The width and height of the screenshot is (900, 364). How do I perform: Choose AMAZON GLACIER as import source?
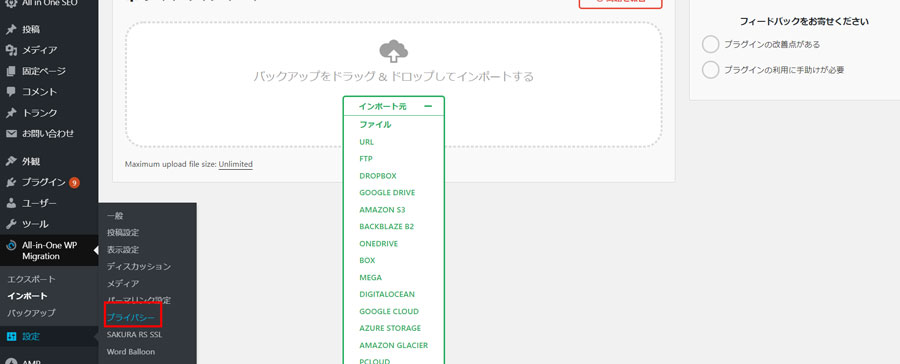pyautogui.click(x=394, y=345)
